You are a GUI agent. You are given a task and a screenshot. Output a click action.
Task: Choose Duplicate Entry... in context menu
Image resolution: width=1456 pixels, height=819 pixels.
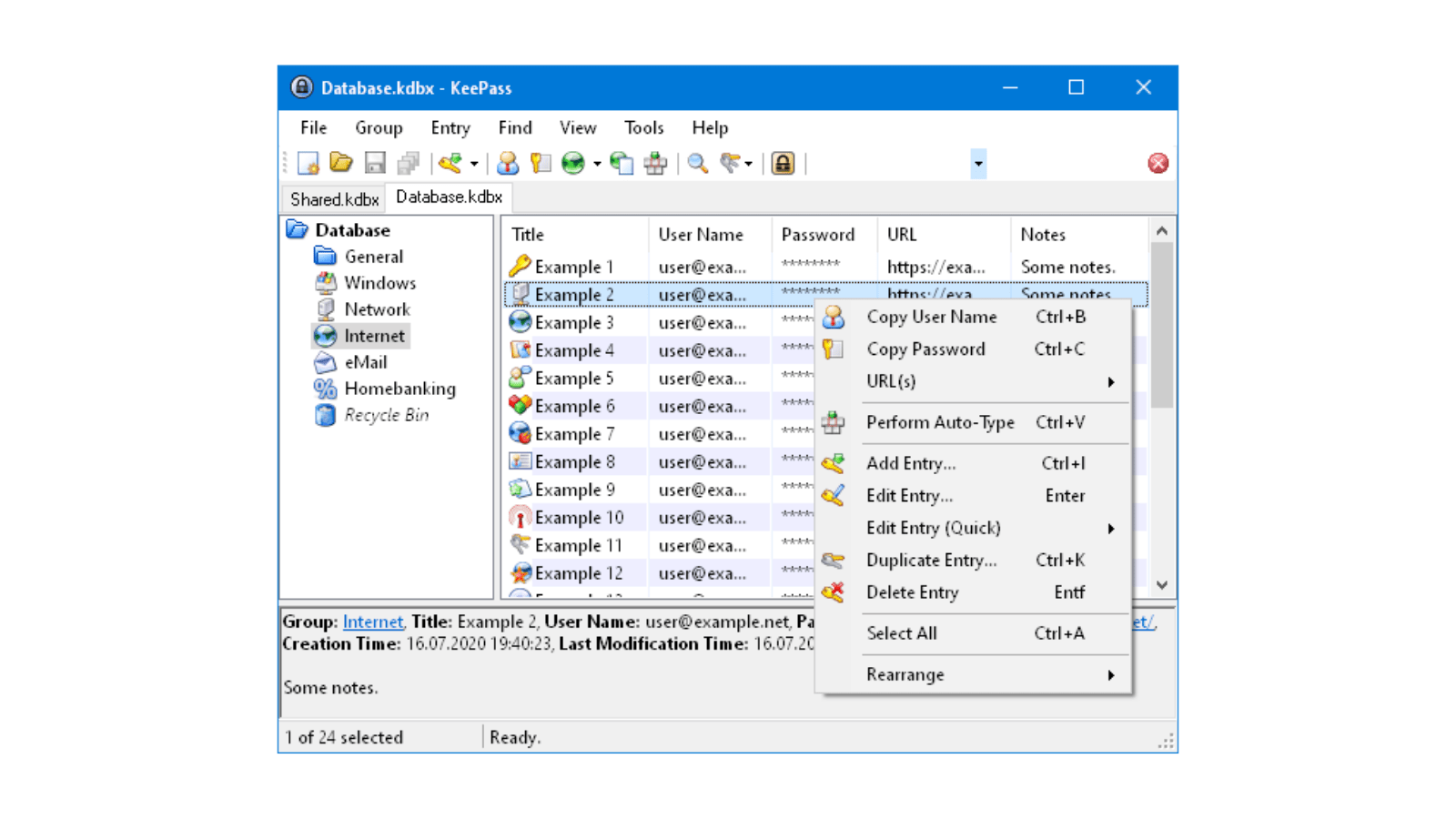(x=973, y=561)
